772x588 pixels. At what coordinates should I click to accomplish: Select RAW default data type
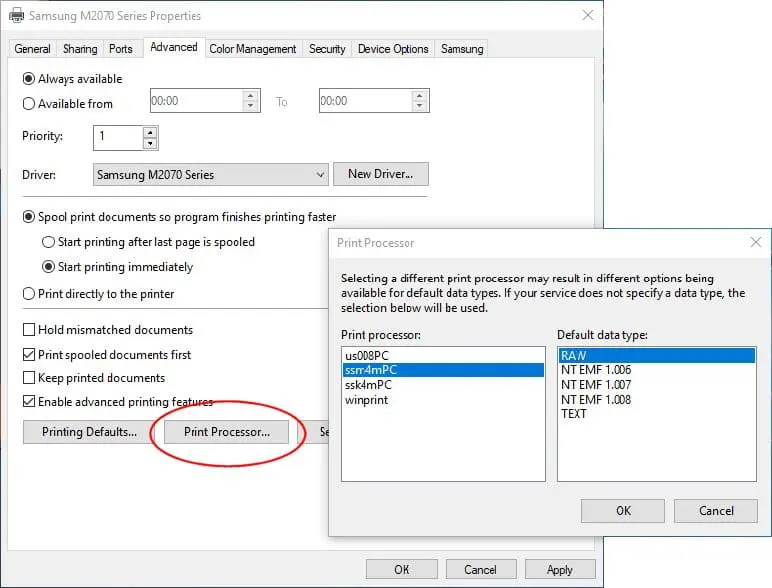(x=657, y=356)
